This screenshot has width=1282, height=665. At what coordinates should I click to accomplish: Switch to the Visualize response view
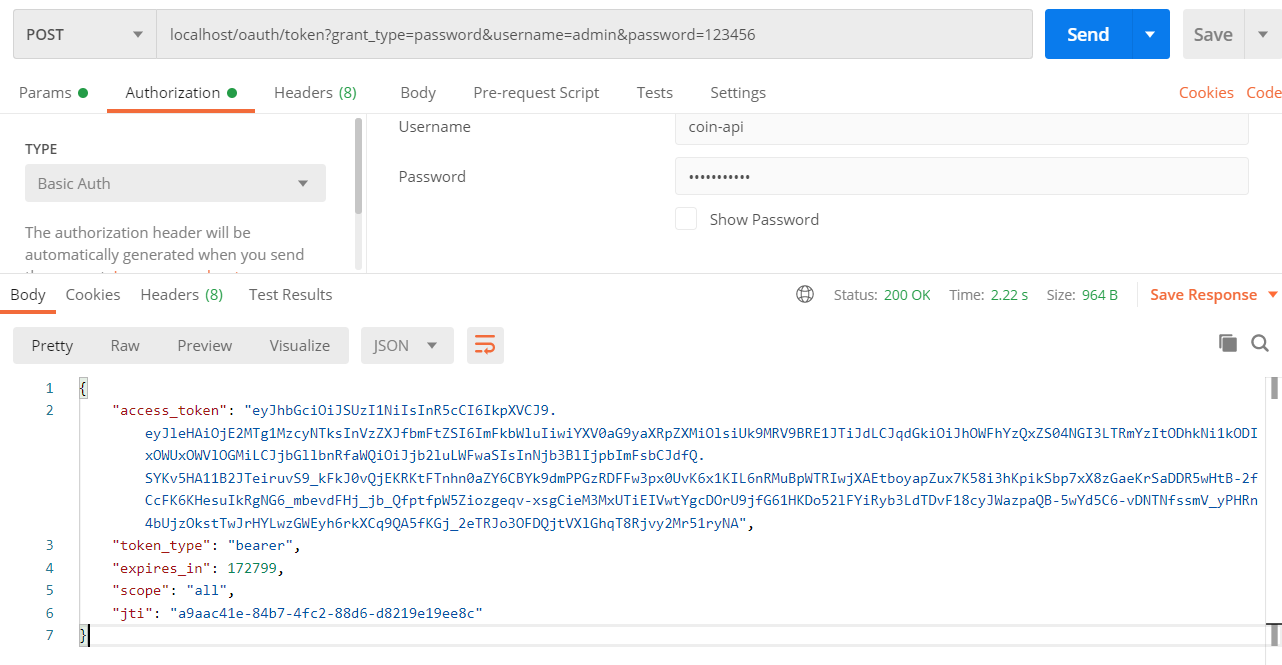[x=299, y=344]
